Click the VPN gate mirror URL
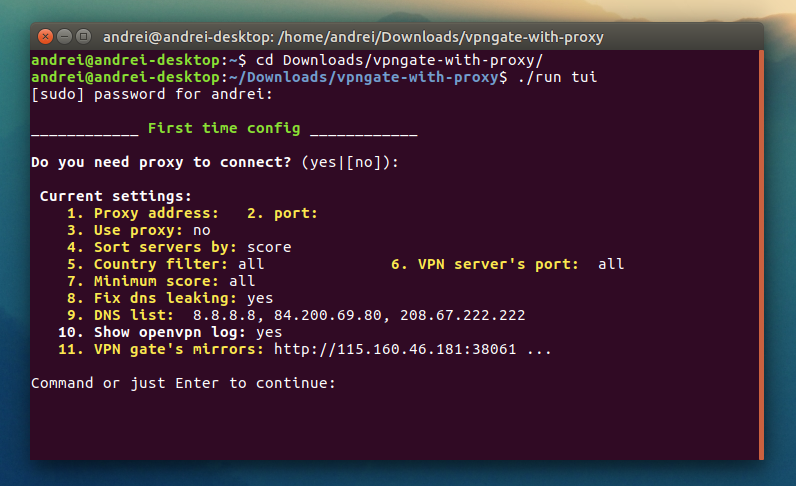Viewport: 796px width, 486px height. click(395, 349)
